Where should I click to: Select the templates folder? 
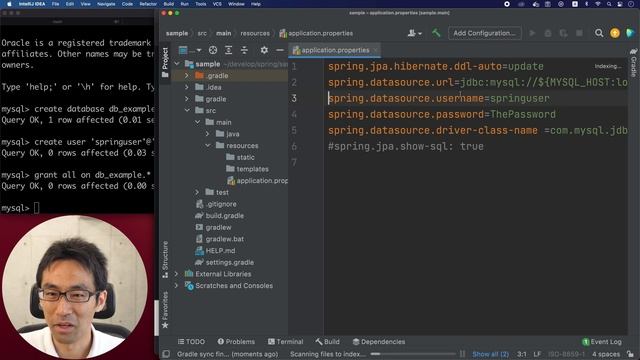tap(247, 169)
